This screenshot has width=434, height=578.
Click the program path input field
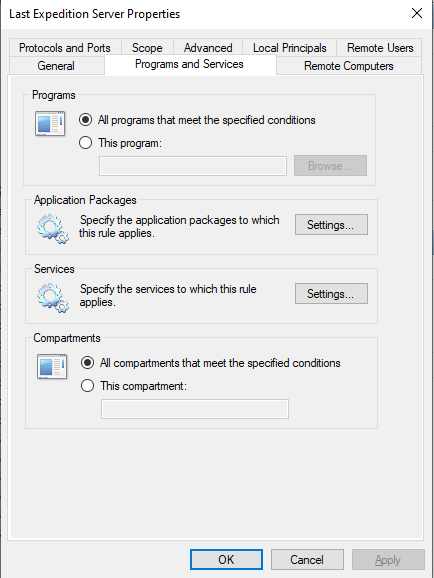(193, 166)
